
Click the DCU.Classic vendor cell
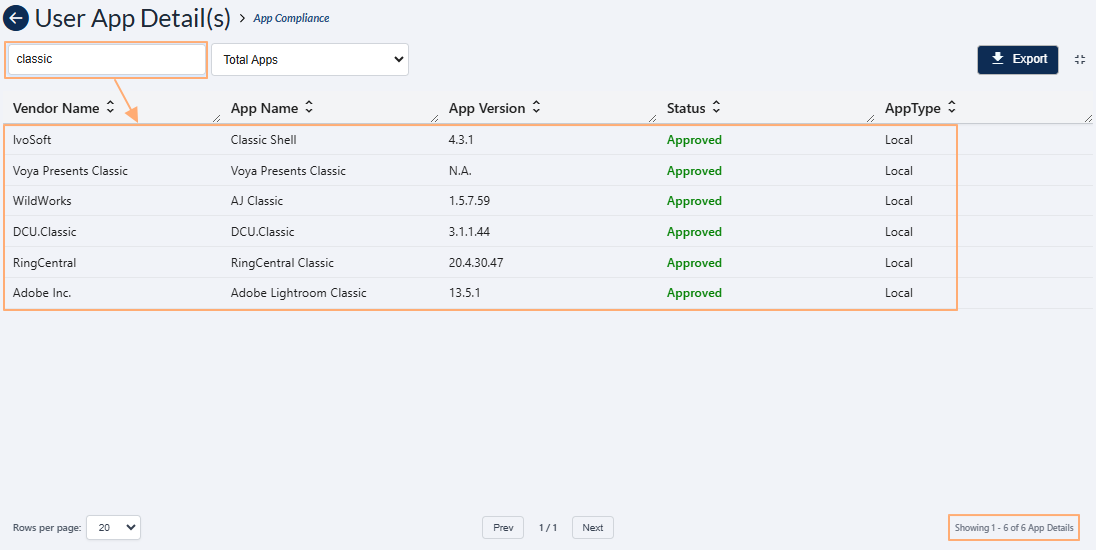click(44, 232)
